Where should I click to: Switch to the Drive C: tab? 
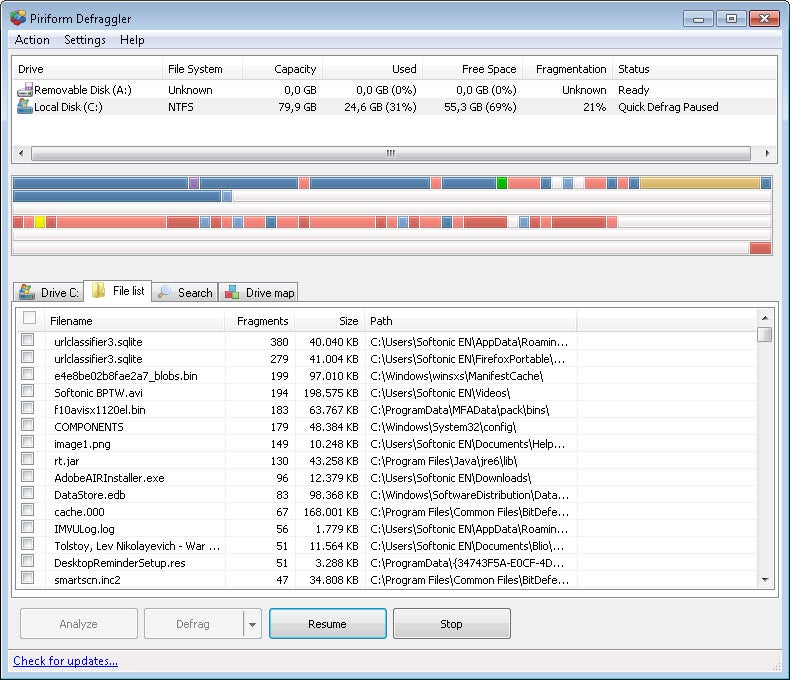tap(48, 293)
